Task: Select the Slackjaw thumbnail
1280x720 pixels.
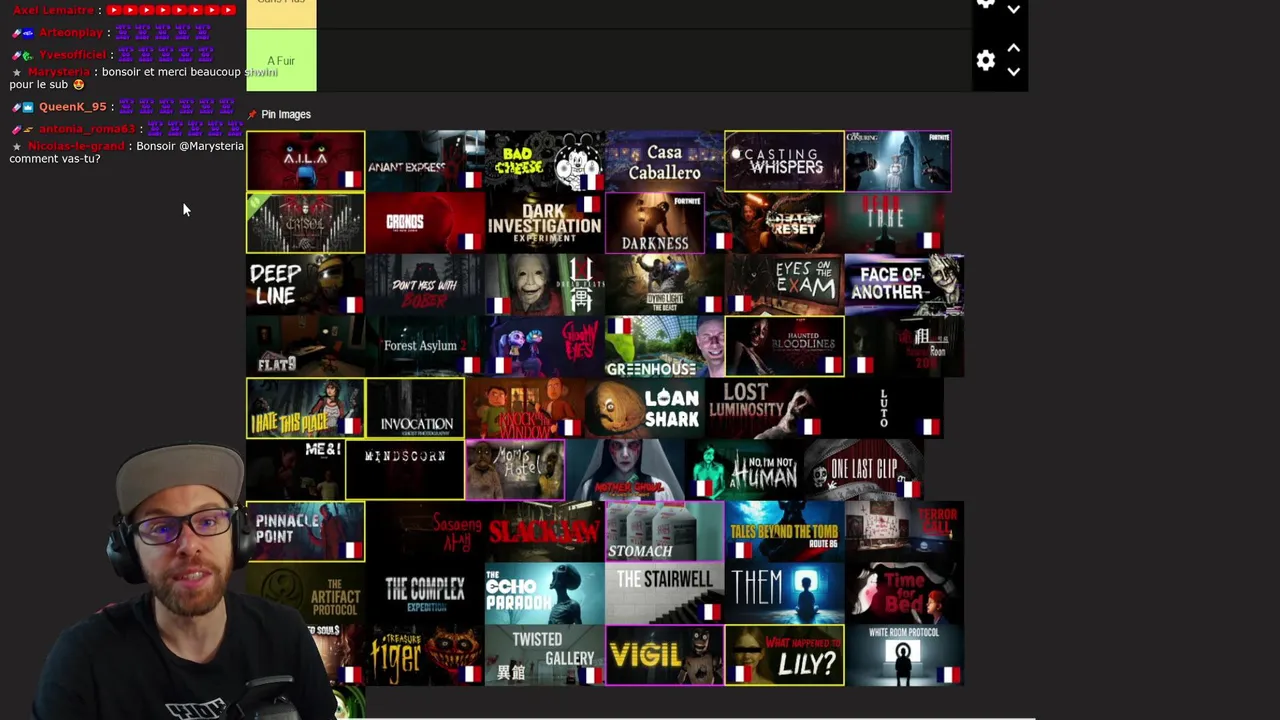Action: [x=545, y=532]
